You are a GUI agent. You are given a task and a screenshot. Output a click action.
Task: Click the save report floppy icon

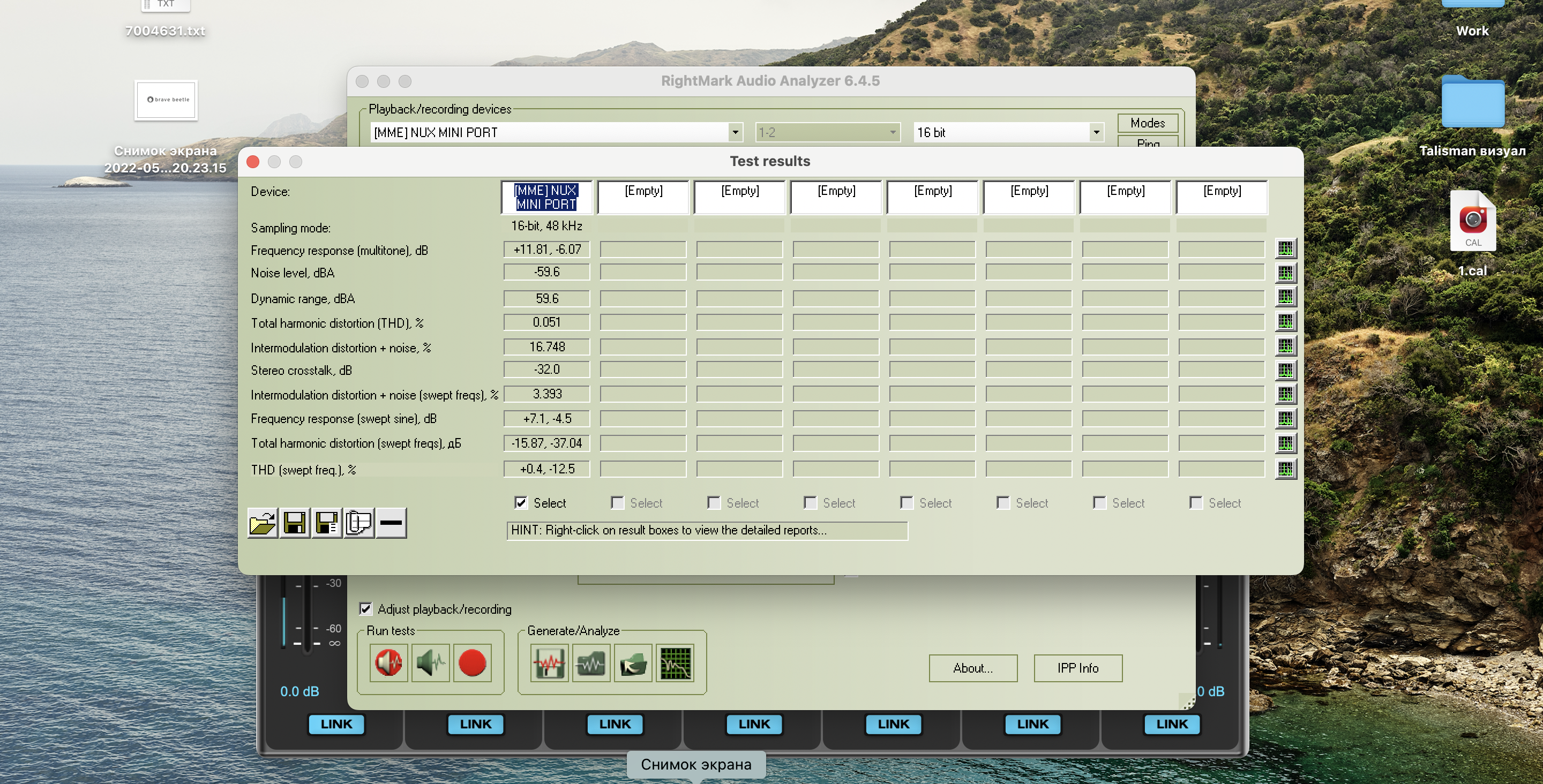point(326,523)
